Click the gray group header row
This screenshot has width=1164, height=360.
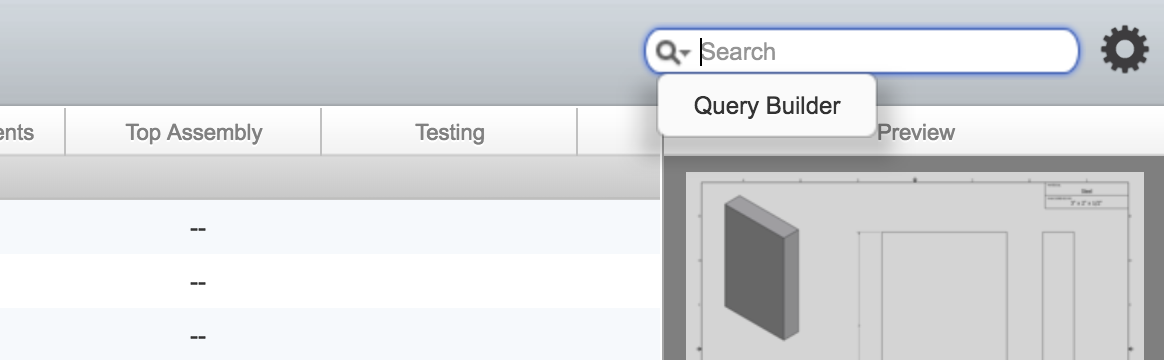click(330, 177)
